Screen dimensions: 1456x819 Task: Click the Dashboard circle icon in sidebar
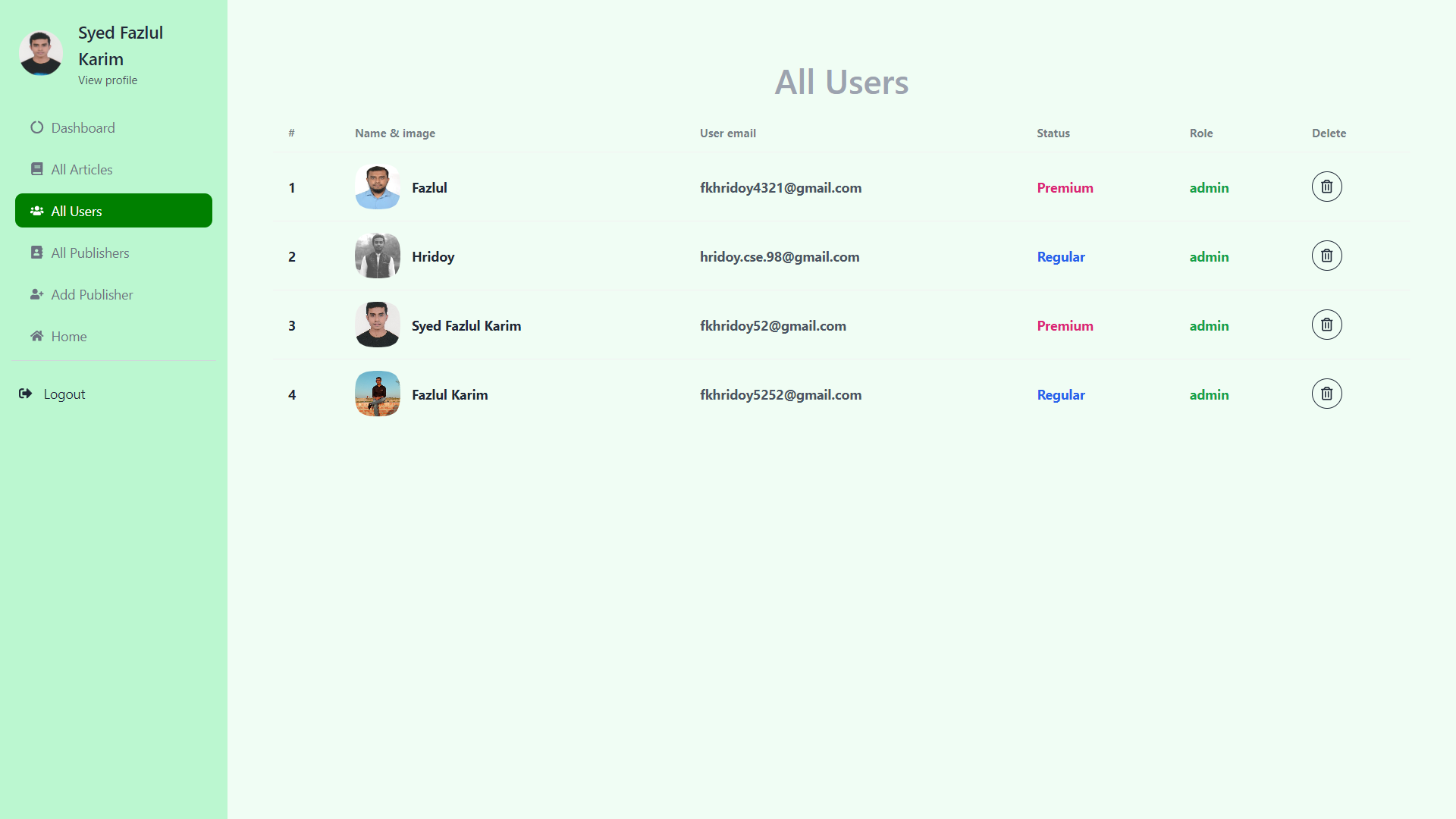click(x=36, y=127)
